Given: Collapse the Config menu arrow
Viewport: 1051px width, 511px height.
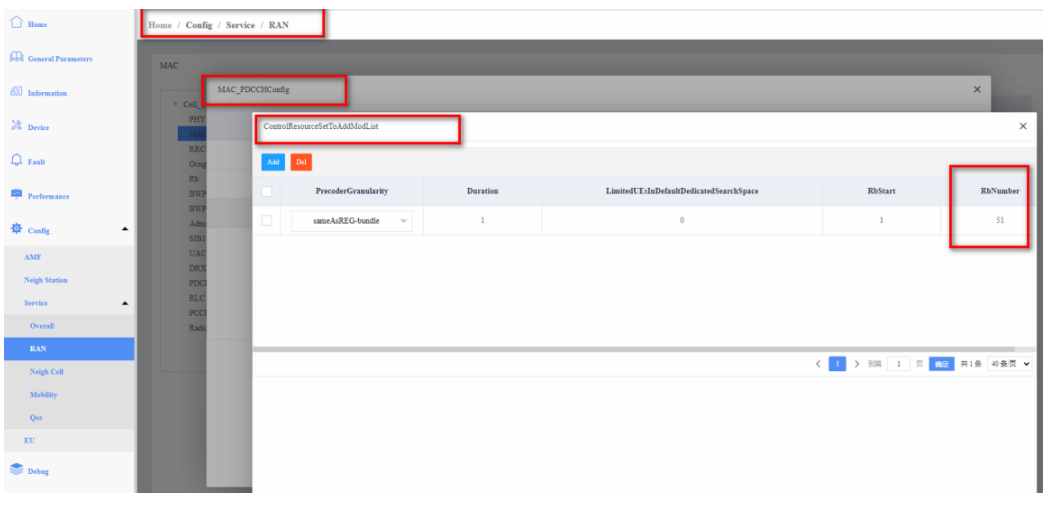Looking at the screenshot, I should click(125, 230).
